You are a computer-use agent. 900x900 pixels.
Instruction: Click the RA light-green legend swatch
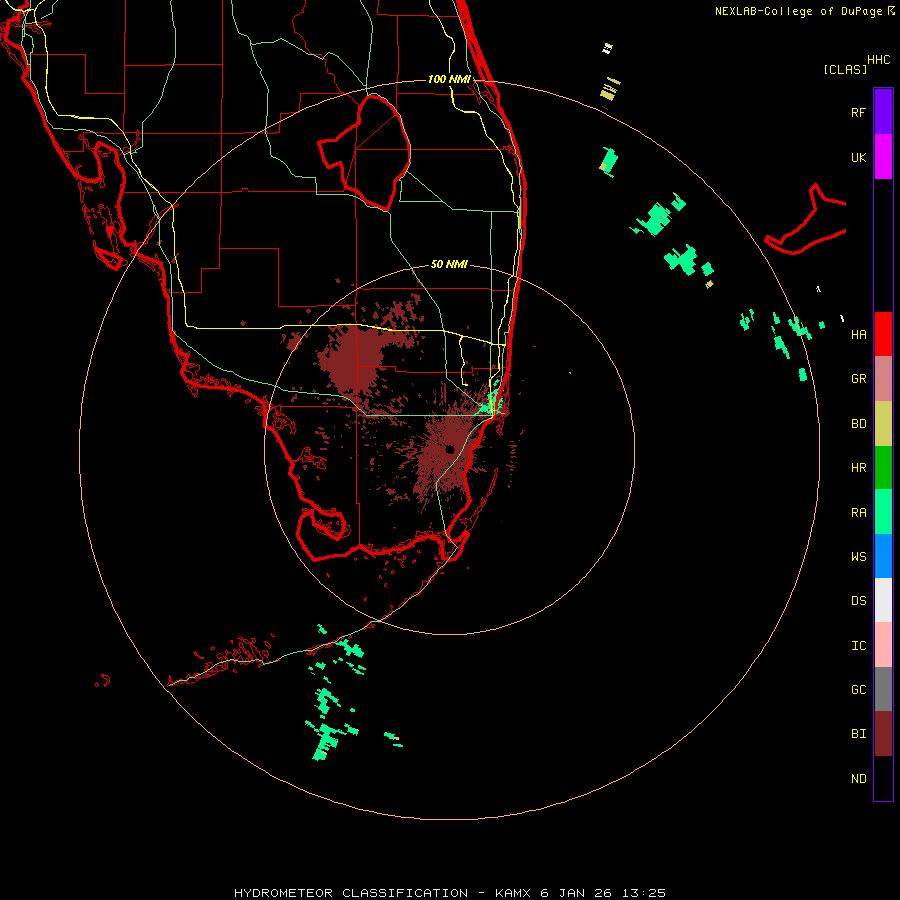coord(883,512)
